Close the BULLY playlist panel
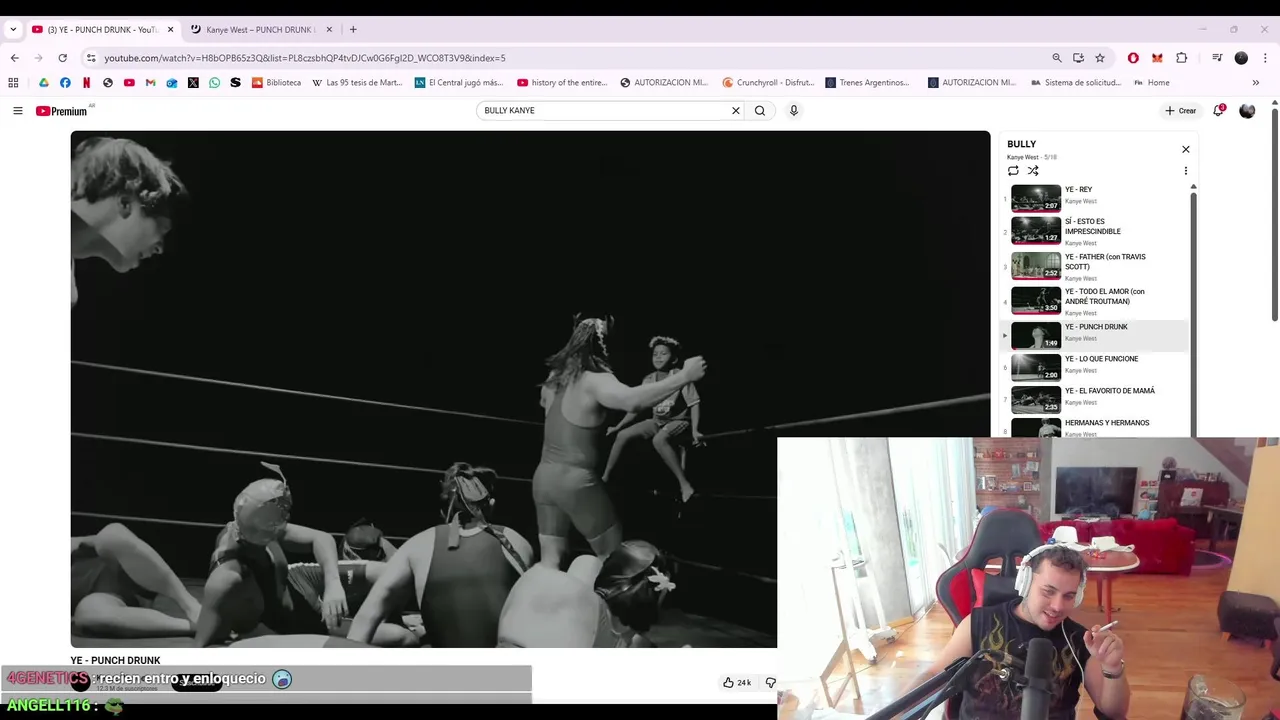1280x720 pixels. [x=1186, y=150]
